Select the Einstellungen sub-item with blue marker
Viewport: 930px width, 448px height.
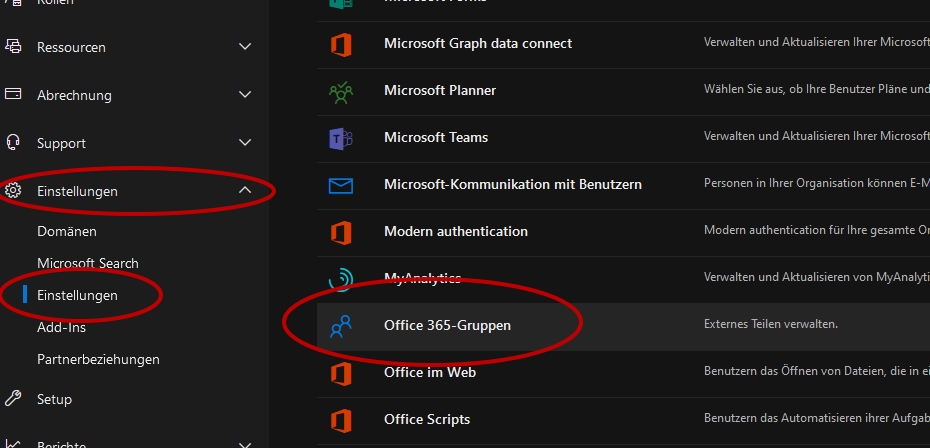[77, 295]
